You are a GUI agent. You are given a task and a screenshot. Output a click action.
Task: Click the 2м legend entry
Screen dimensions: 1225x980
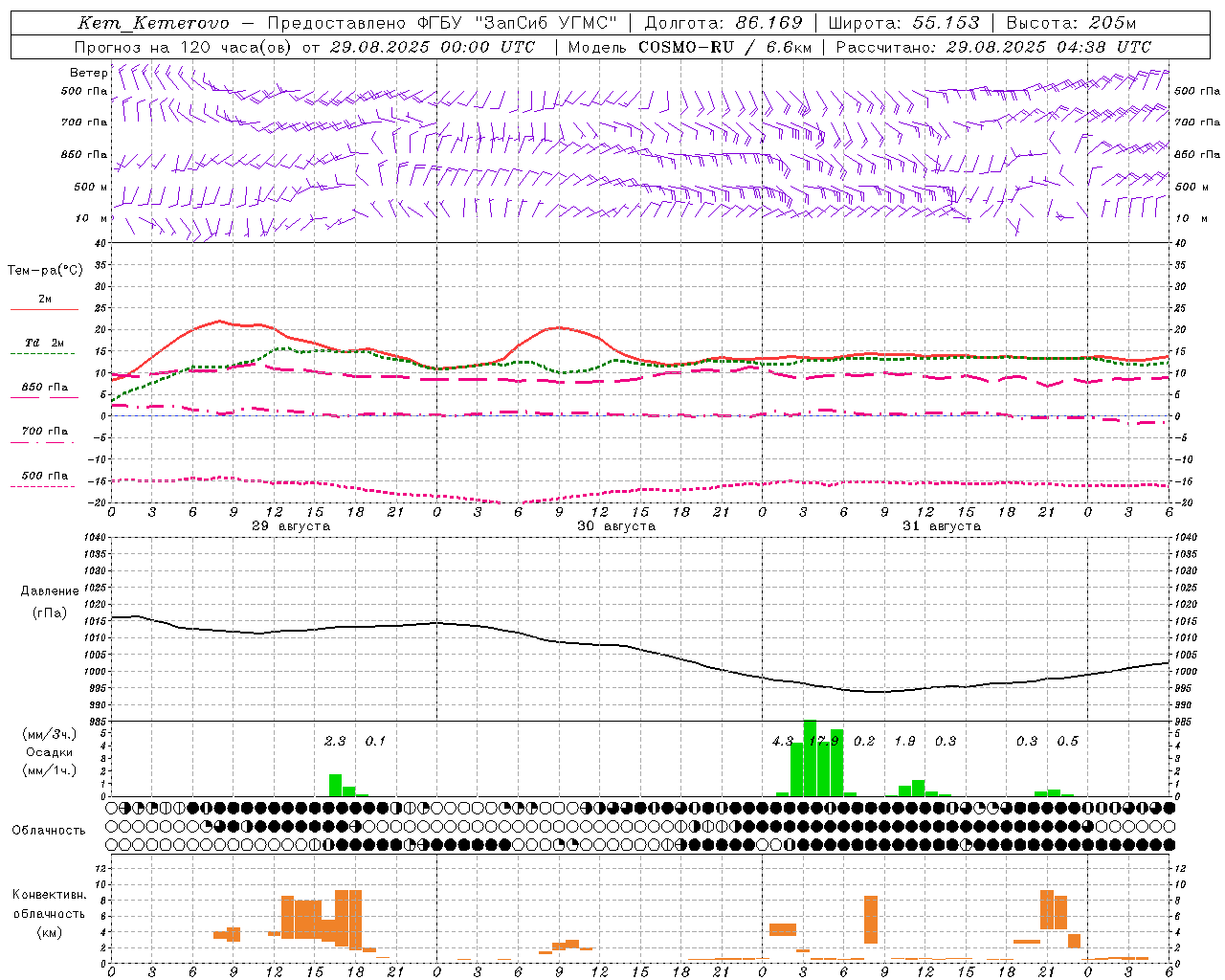45,299
